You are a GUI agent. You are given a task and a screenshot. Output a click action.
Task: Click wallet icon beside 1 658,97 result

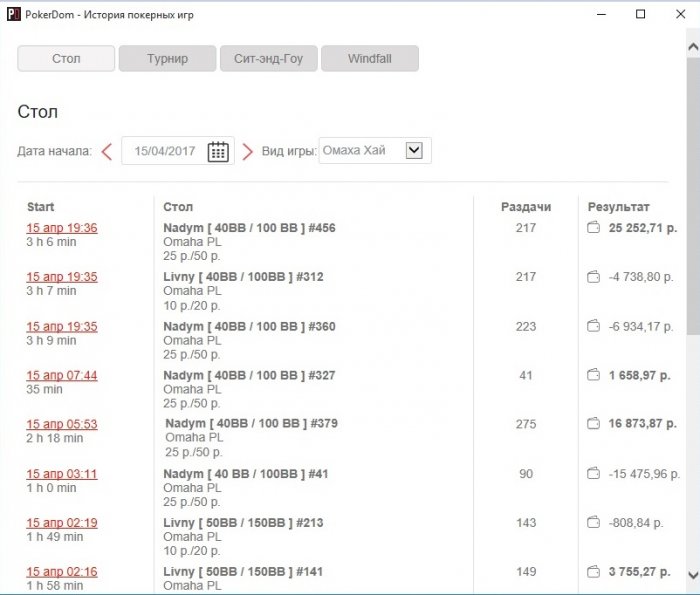point(594,375)
